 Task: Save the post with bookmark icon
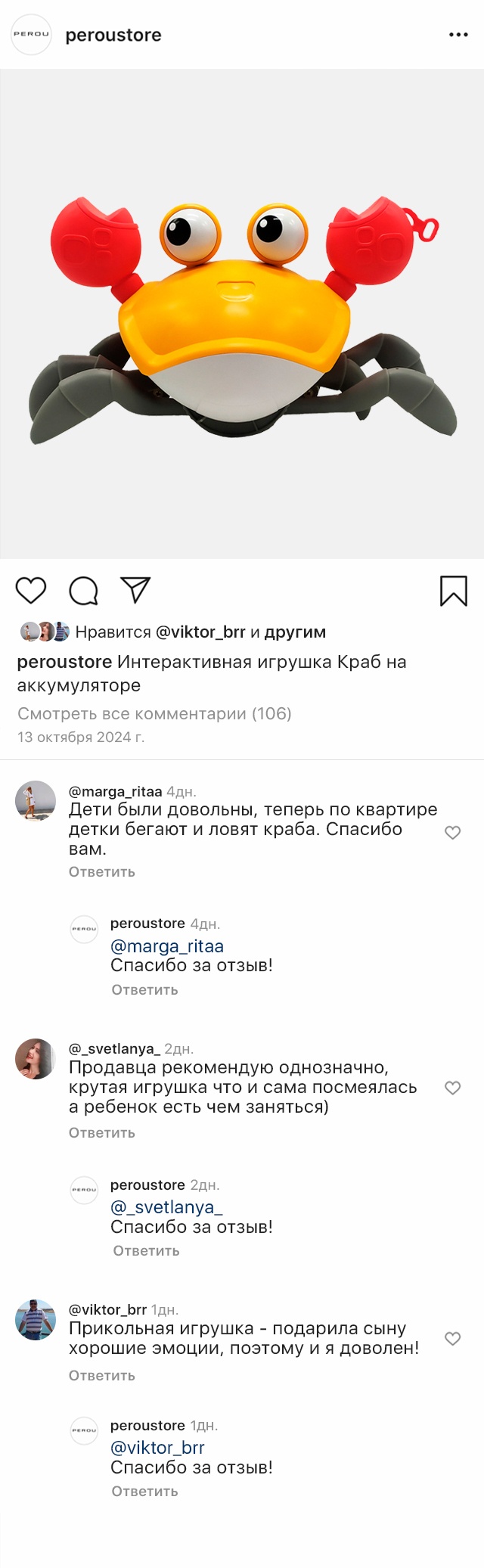pyautogui.click(x=453, y=591)
